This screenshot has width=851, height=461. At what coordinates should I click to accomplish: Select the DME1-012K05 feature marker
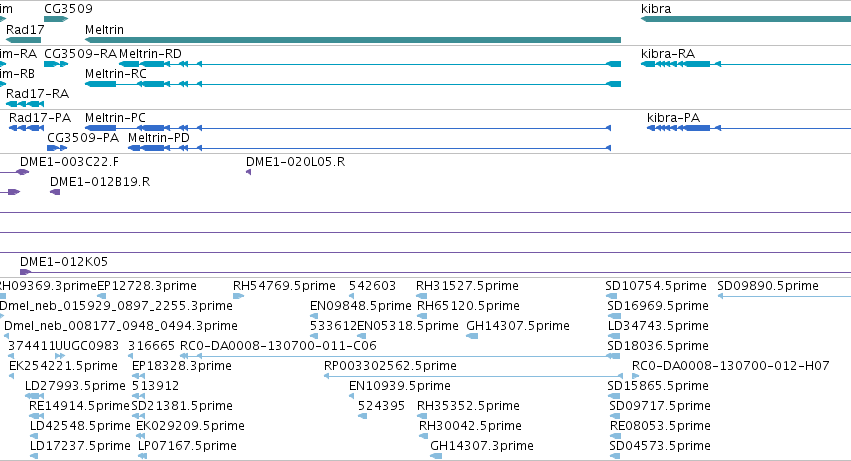pos(25,272)
